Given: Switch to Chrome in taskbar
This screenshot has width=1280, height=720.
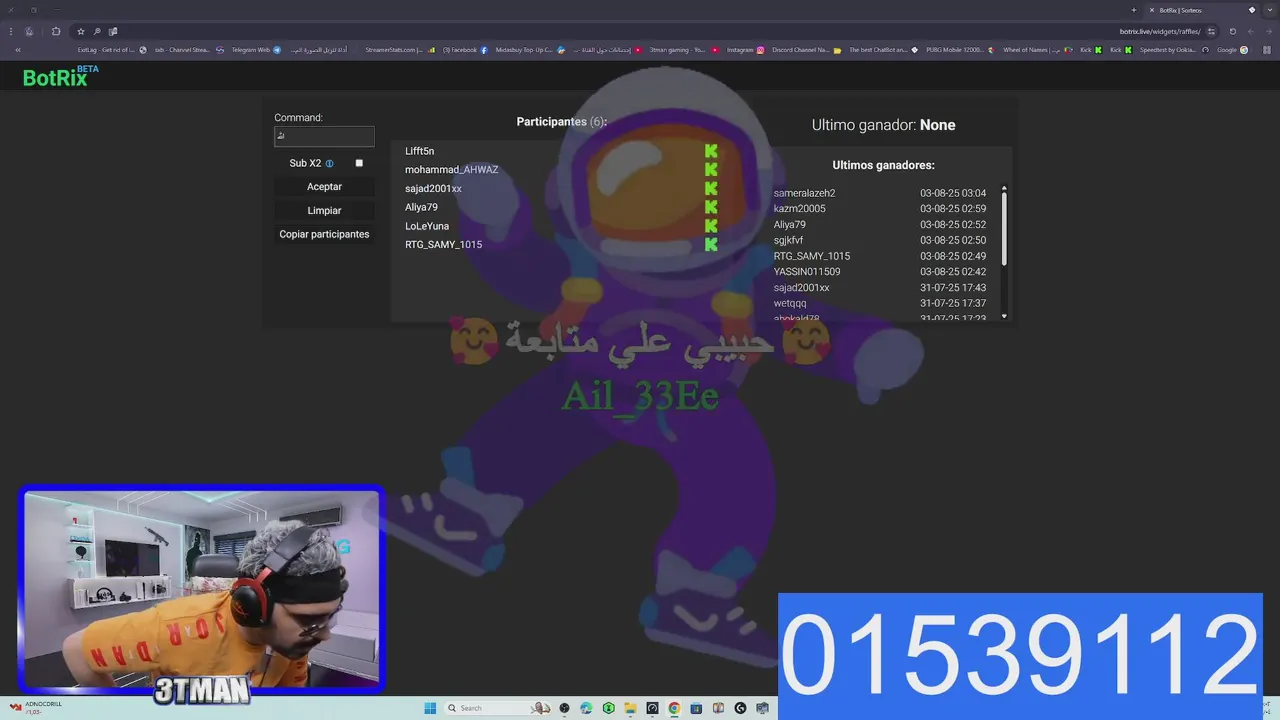Looking at the screenshot, I should point(674,708).
